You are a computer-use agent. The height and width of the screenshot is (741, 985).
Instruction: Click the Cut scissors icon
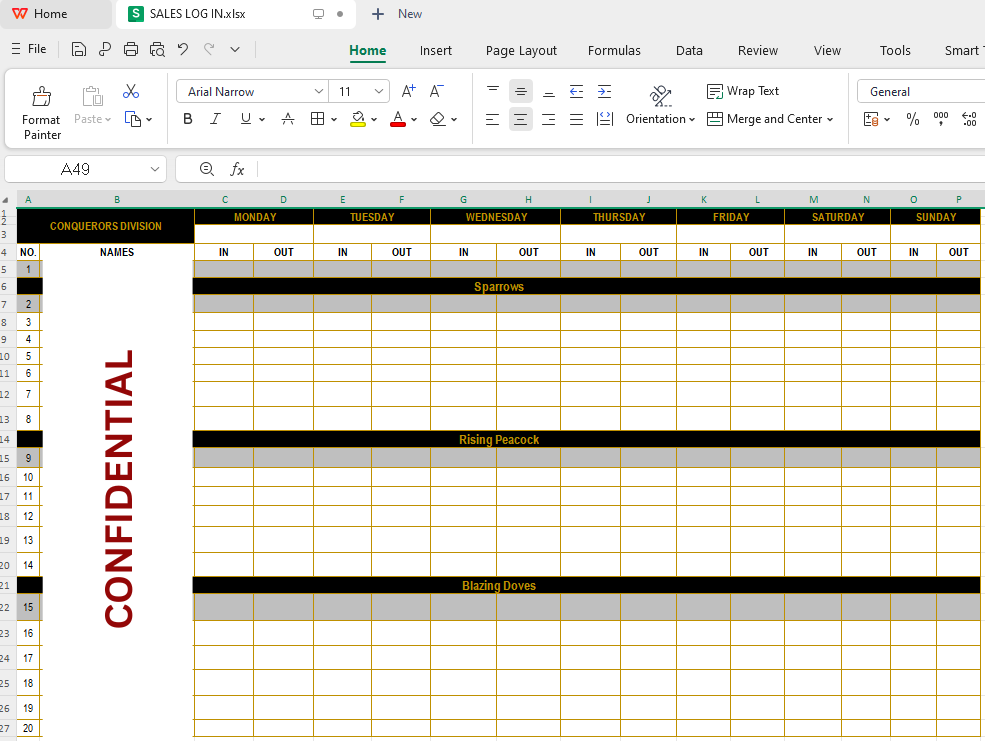point(131,91)
